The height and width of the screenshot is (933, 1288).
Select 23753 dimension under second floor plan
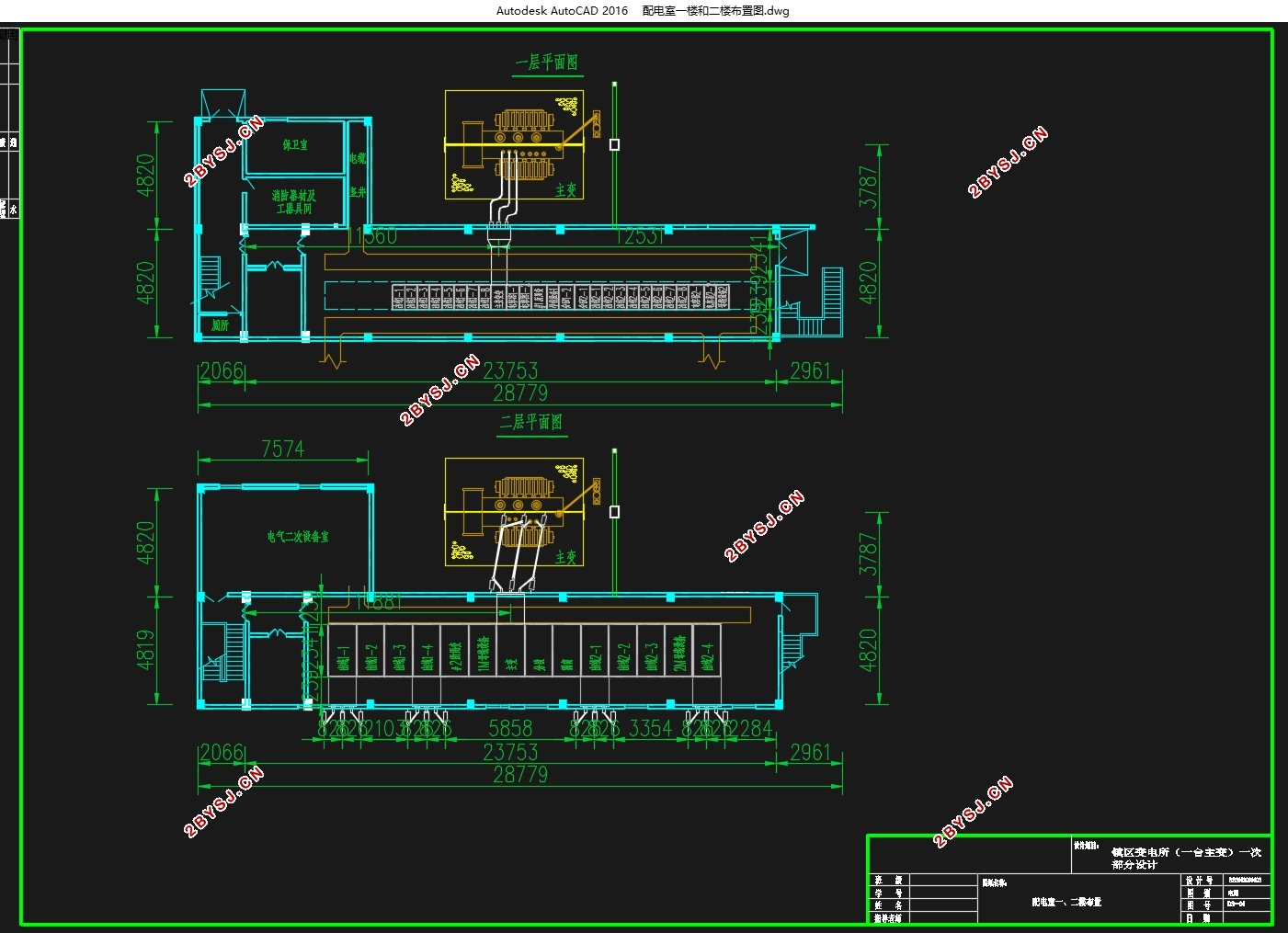(510, 752)
